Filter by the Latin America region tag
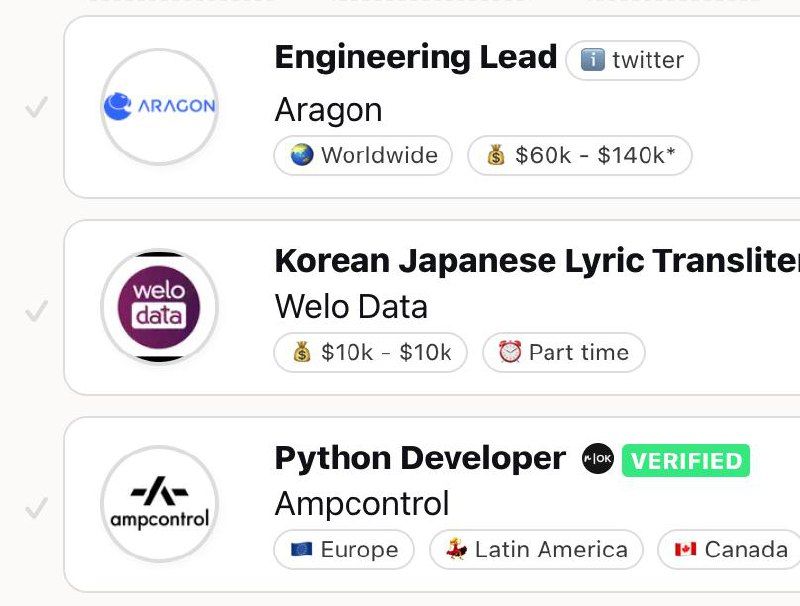 pos(536,549)
